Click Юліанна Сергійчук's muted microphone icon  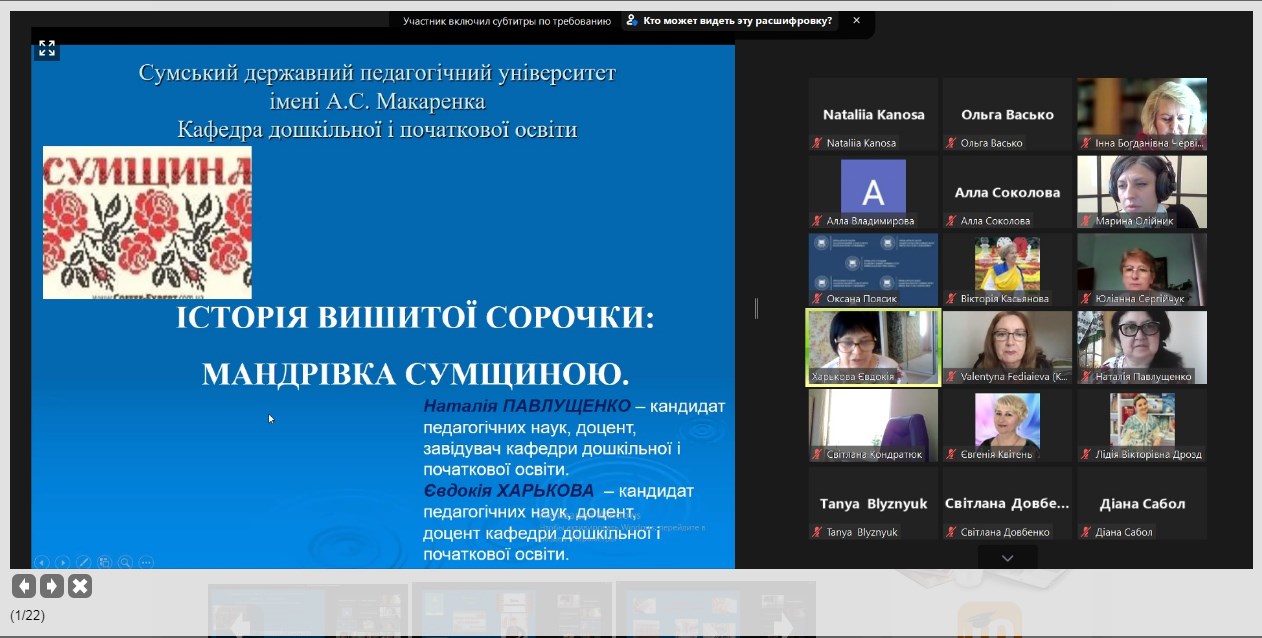(1086, 299)
